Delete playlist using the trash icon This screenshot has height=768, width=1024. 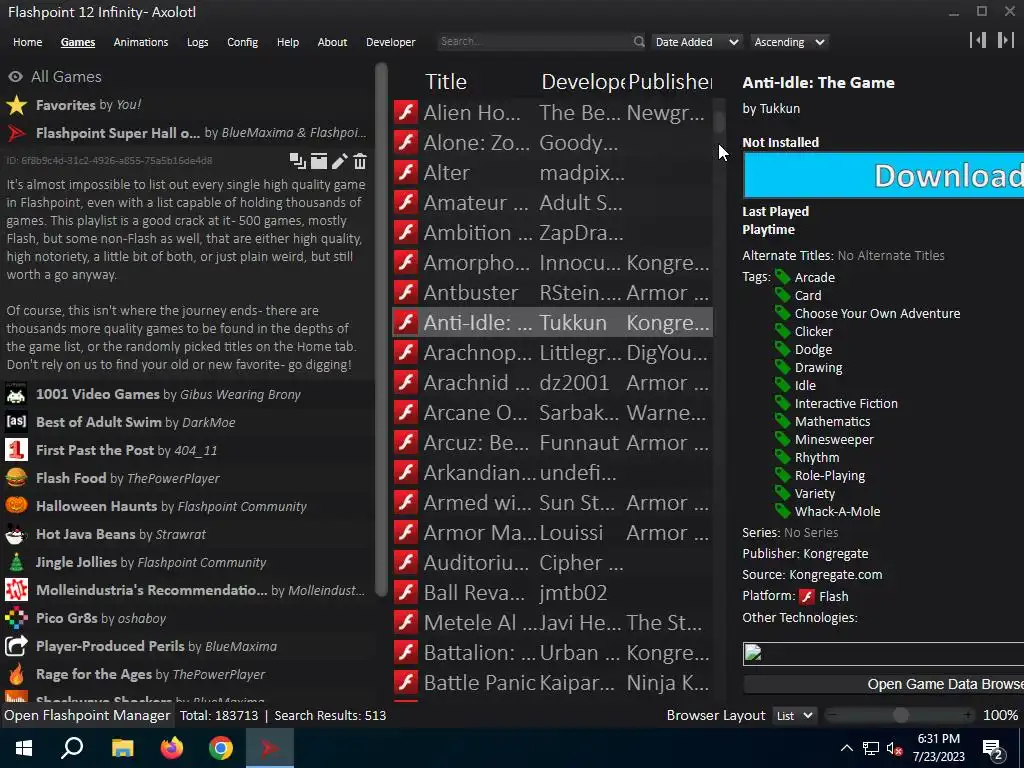(x=360, y=161)
